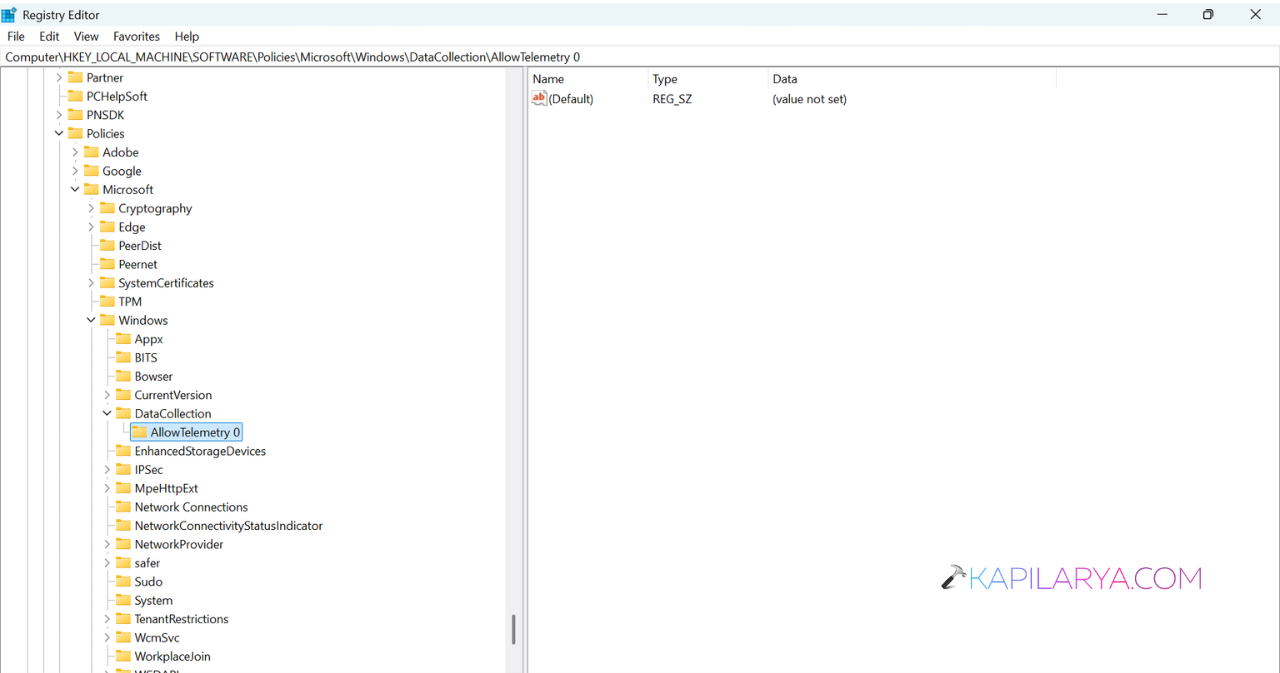
Task: Expand the TenantRestrictions key
Action: pos(107,619)
